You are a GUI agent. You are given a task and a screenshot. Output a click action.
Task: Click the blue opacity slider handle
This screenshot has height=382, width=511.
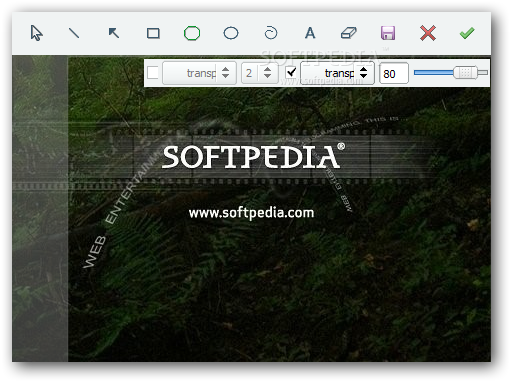coord(465,72)
